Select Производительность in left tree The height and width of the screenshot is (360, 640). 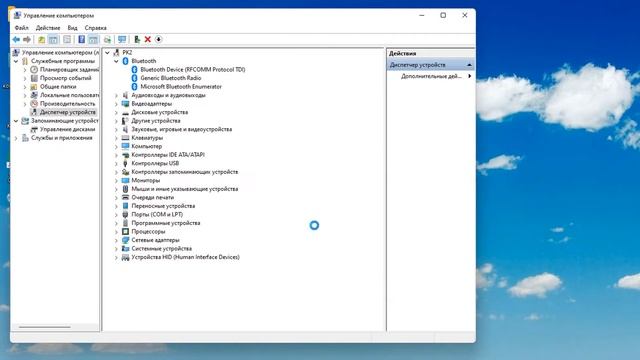coord(67,104)
